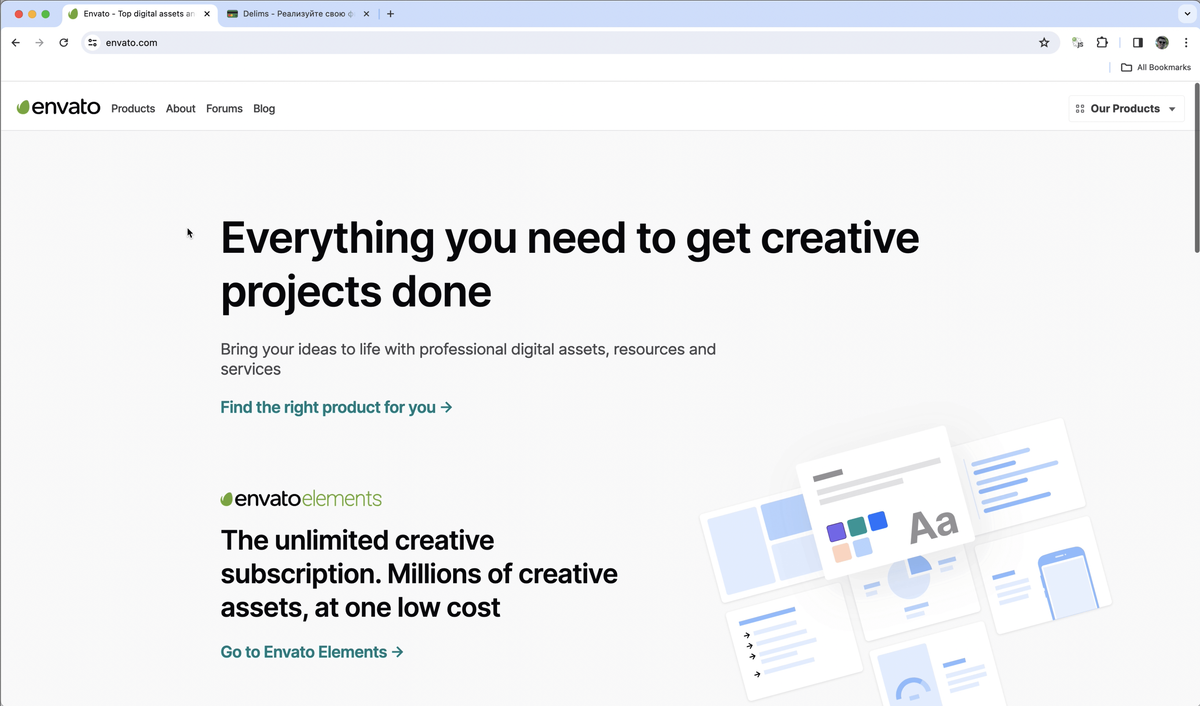Open the Blog nav item
Viewport: 1200px width, 706px height.
[x=264, y=108]
